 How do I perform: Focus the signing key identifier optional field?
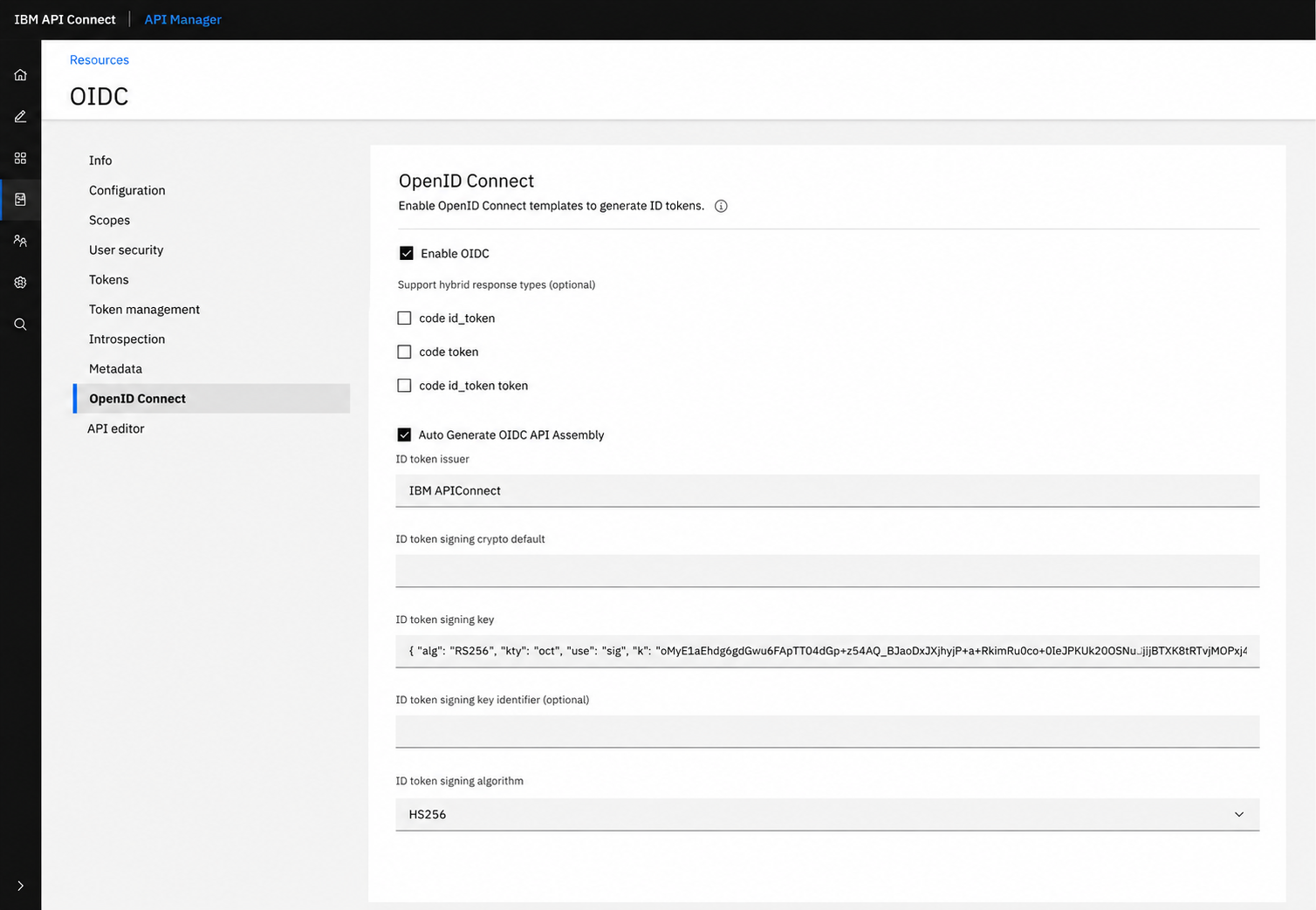click(x=827, y=731)
